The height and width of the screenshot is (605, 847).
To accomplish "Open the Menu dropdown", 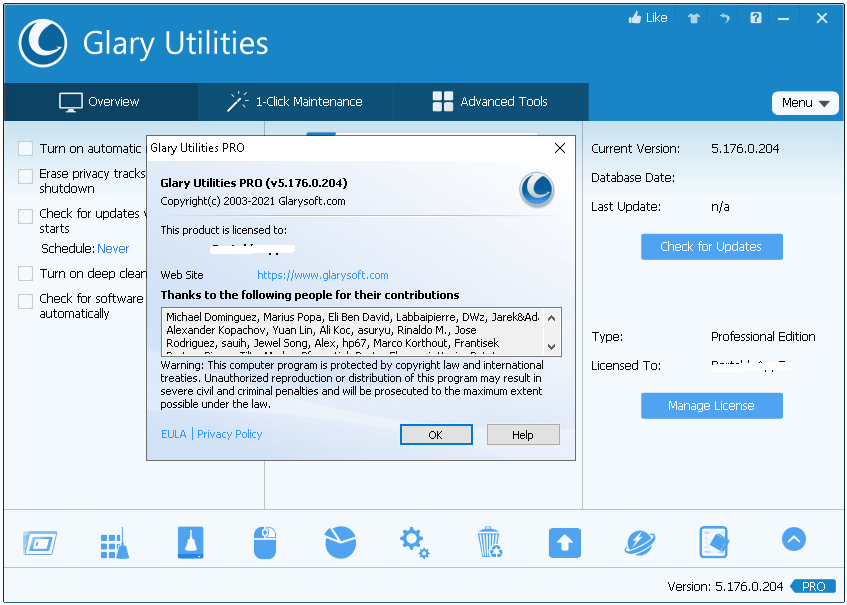I will click(805, 103).
